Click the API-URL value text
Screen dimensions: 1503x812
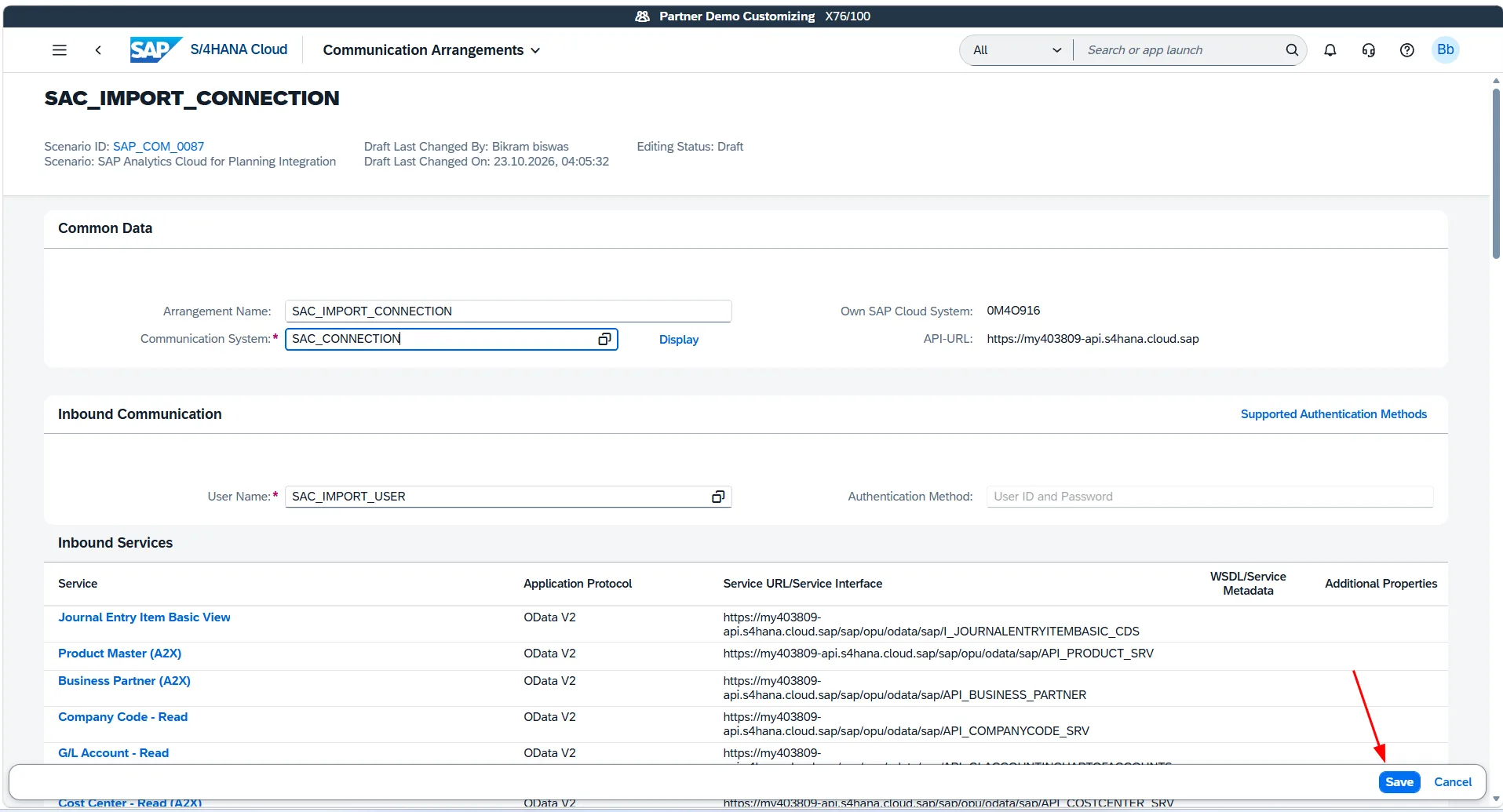1093,339
